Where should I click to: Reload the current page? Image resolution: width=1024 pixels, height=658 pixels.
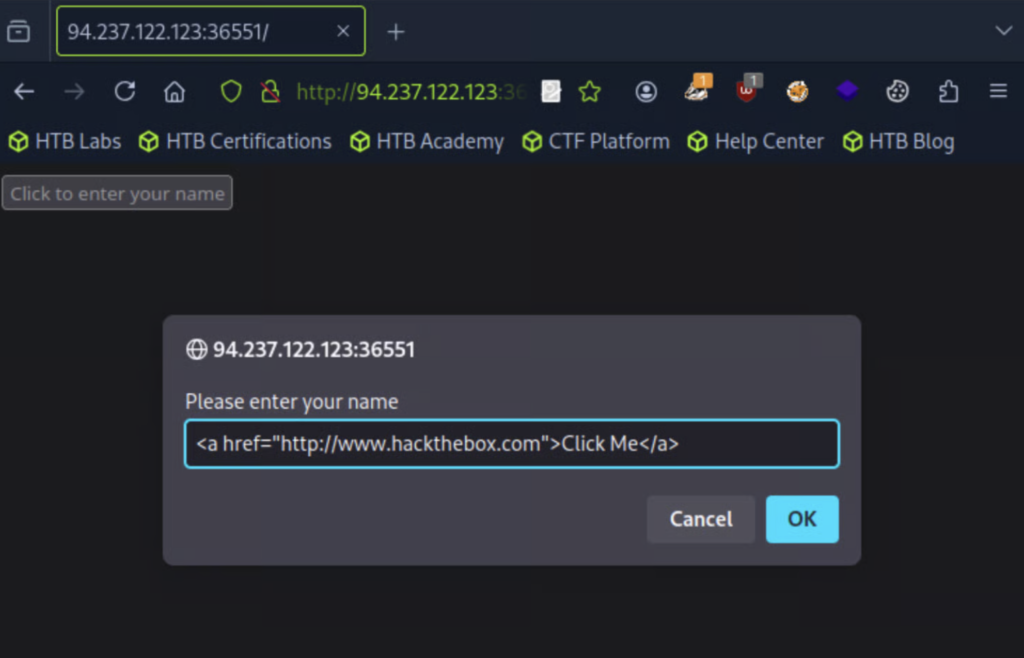(x=124, y=91)
